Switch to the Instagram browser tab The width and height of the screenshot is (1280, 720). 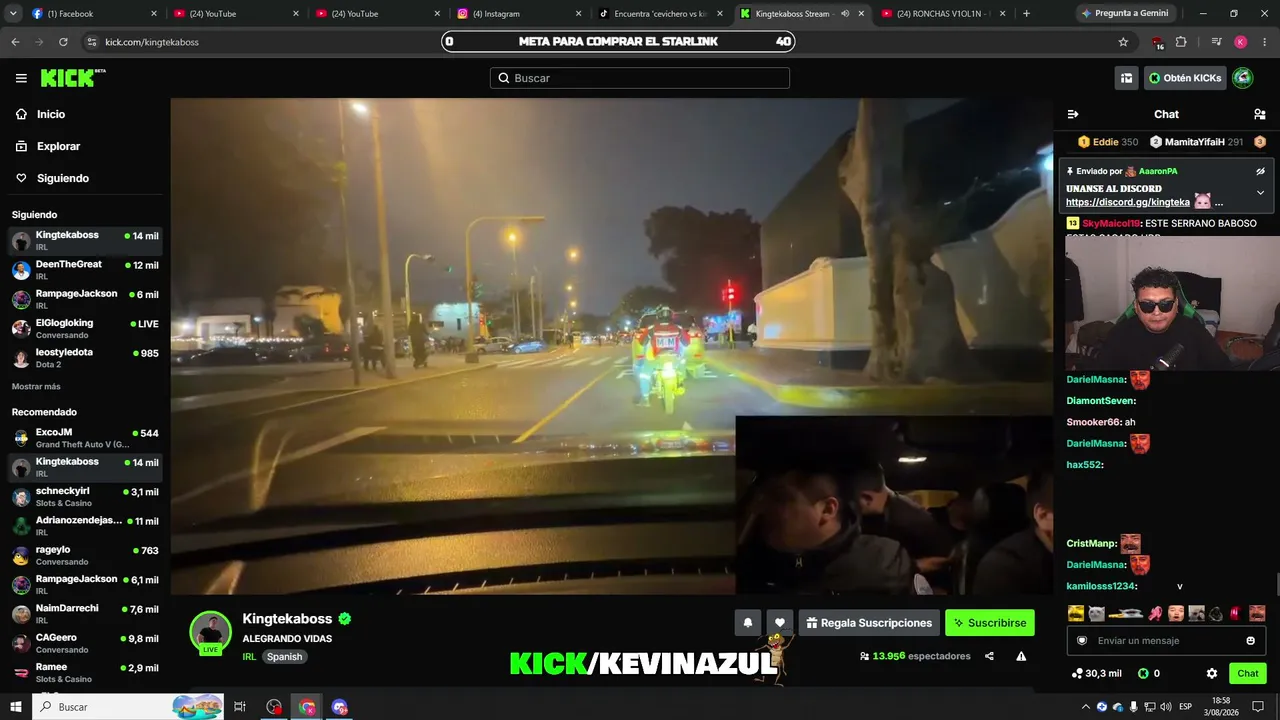(x=519, y=14)
